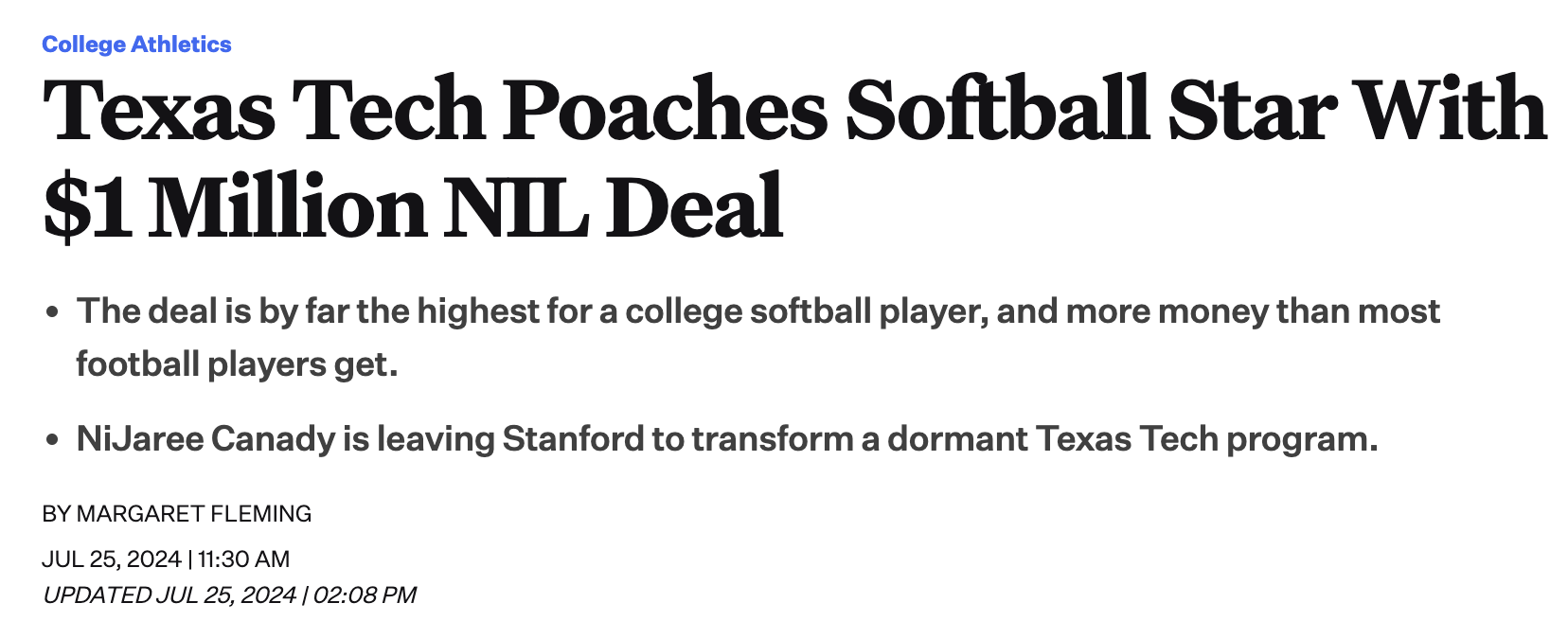
Task: Click 'Texas Tech program' in second bullet
Action: [x=1206, y=438]
